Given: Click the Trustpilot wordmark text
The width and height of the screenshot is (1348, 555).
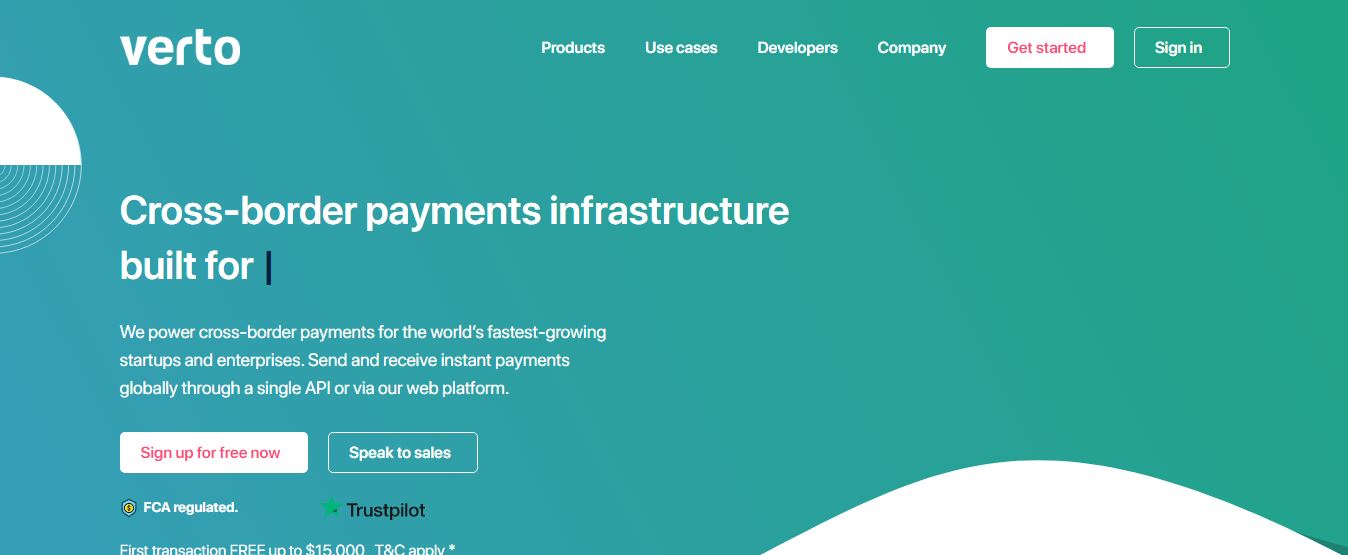Looking at the screenshot, I should tap(386, 510).
